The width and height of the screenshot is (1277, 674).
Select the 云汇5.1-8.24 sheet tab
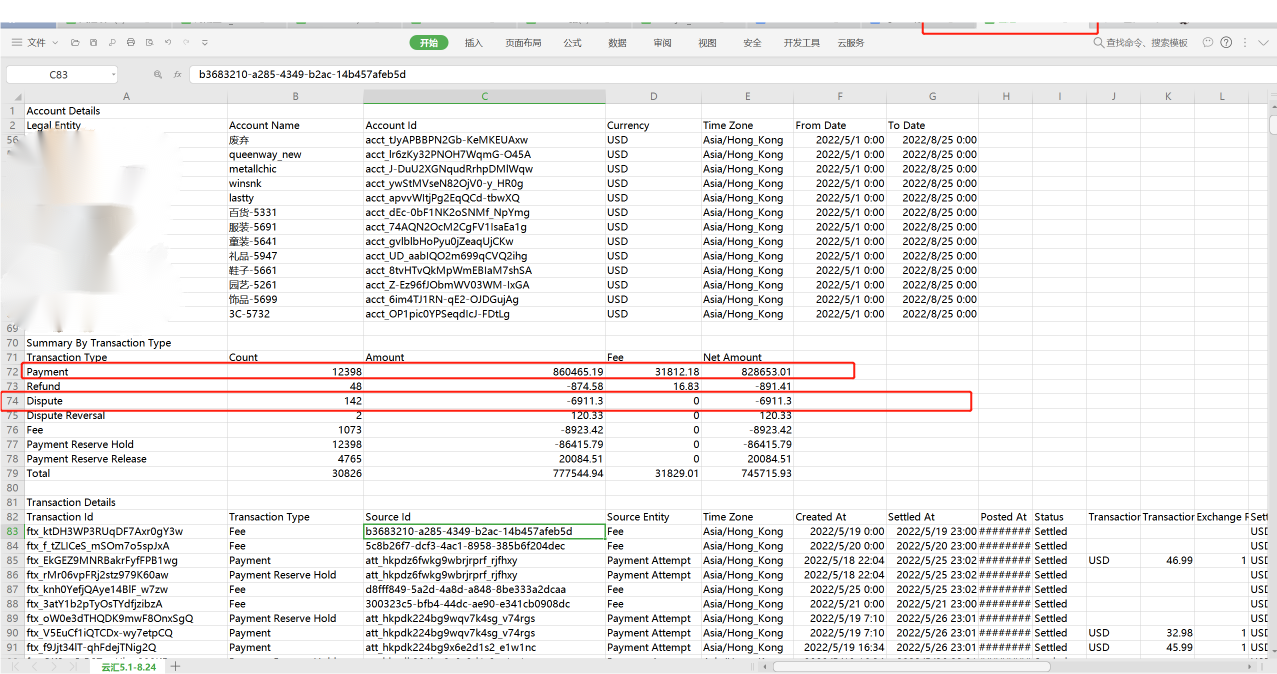pyautogui.click(x=129, y=666)
